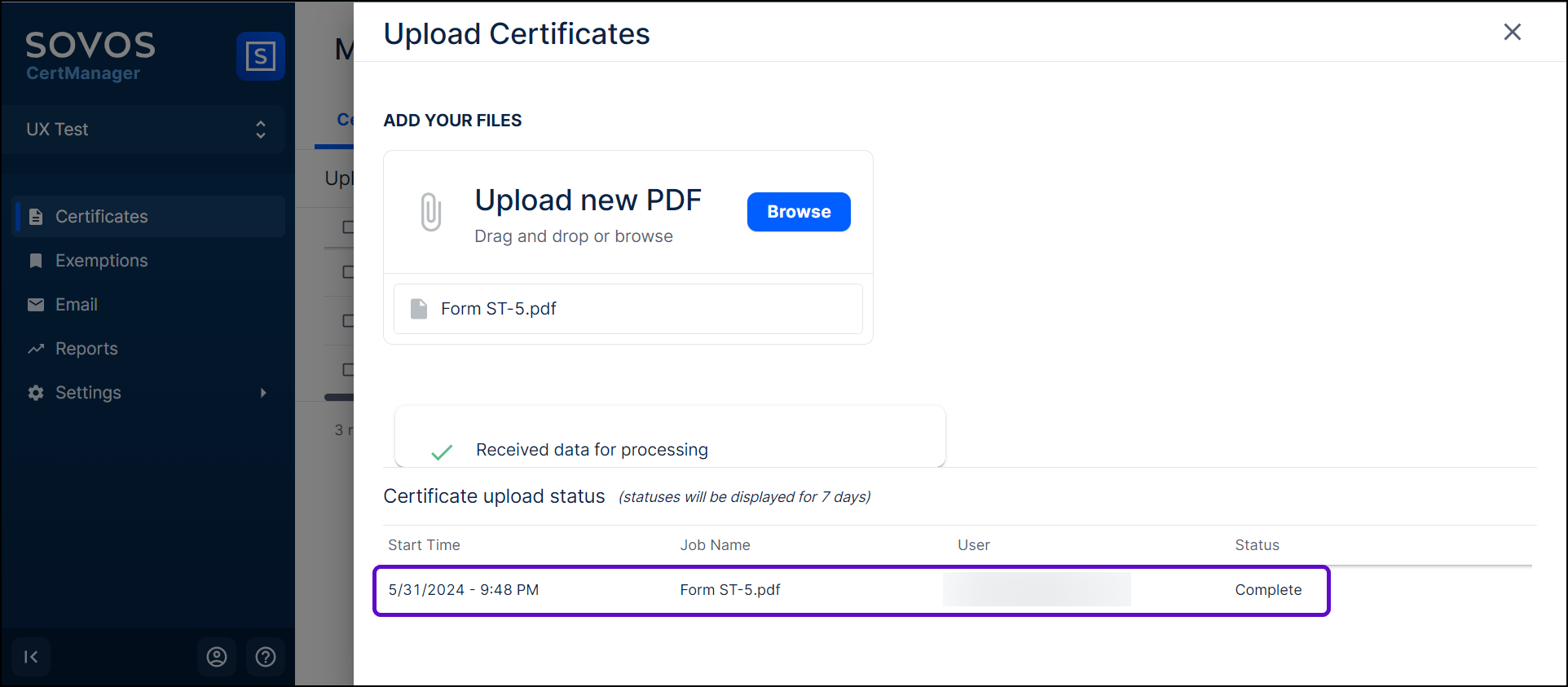
Task: Click the Settings gear icon
Action: click(x=36, y=393)
